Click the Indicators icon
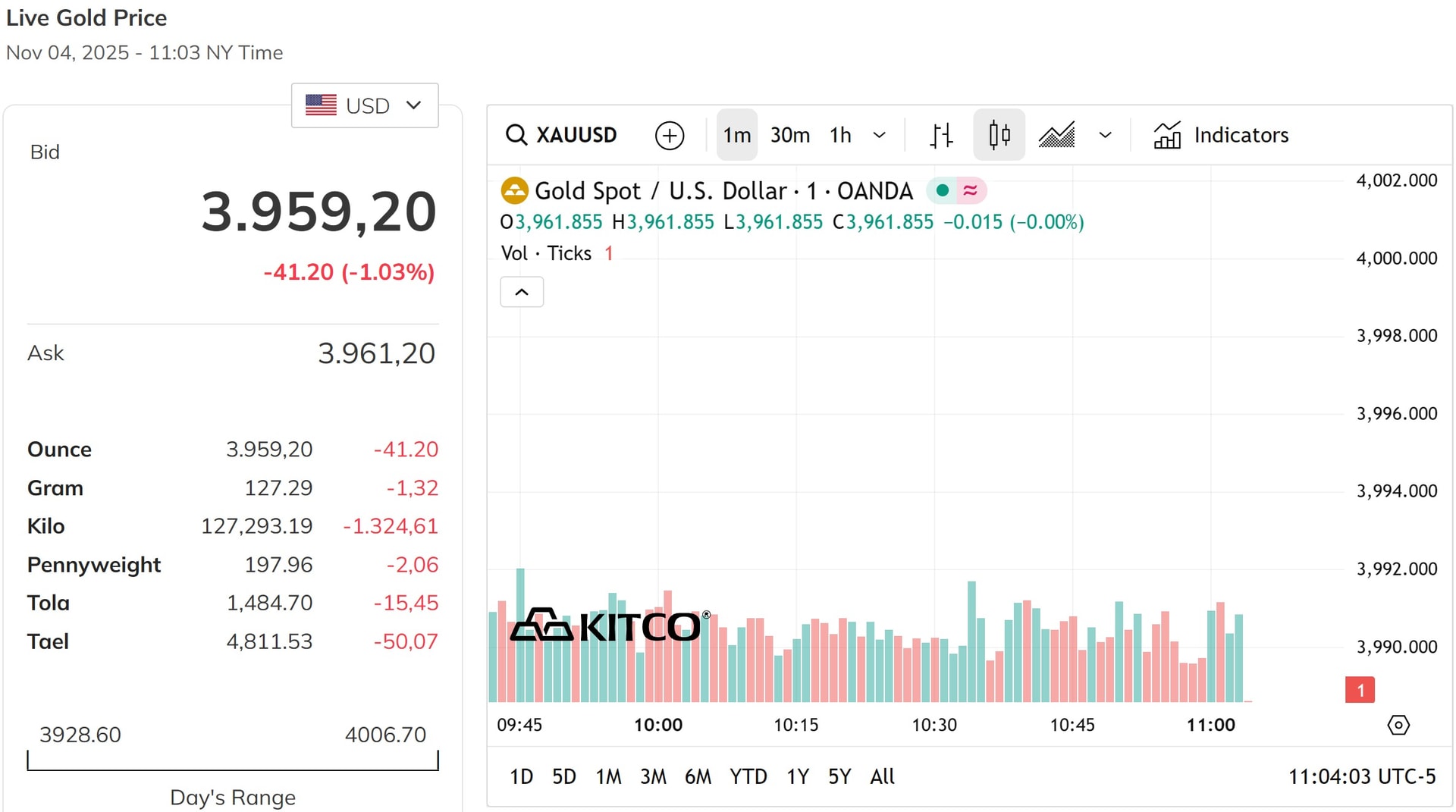Viewport: 1456px width, 812px height. pyautogui.click(x=1168, y=135)
